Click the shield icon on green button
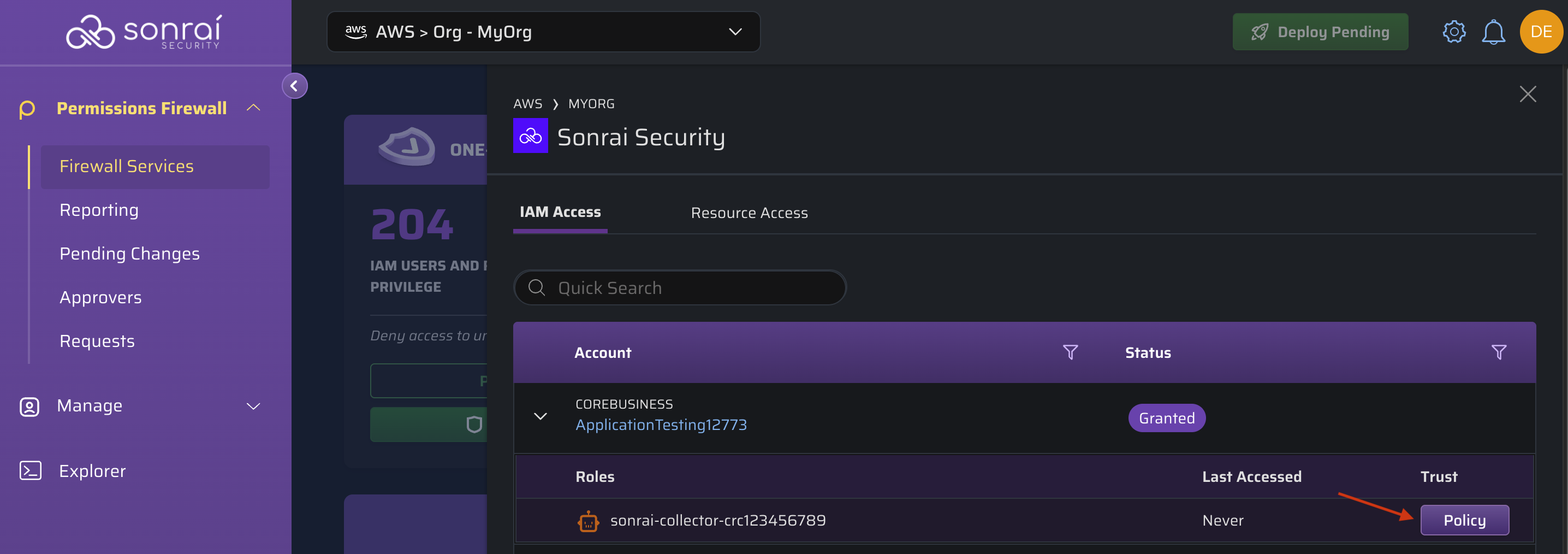 (x=474, y=424)
